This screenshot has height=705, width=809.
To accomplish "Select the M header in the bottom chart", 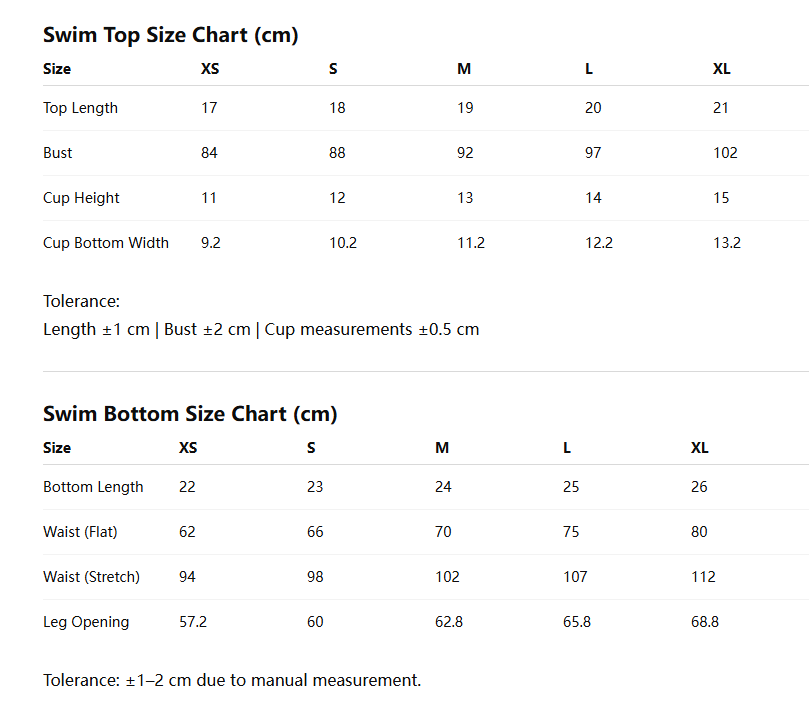I will tap(442, 447).
